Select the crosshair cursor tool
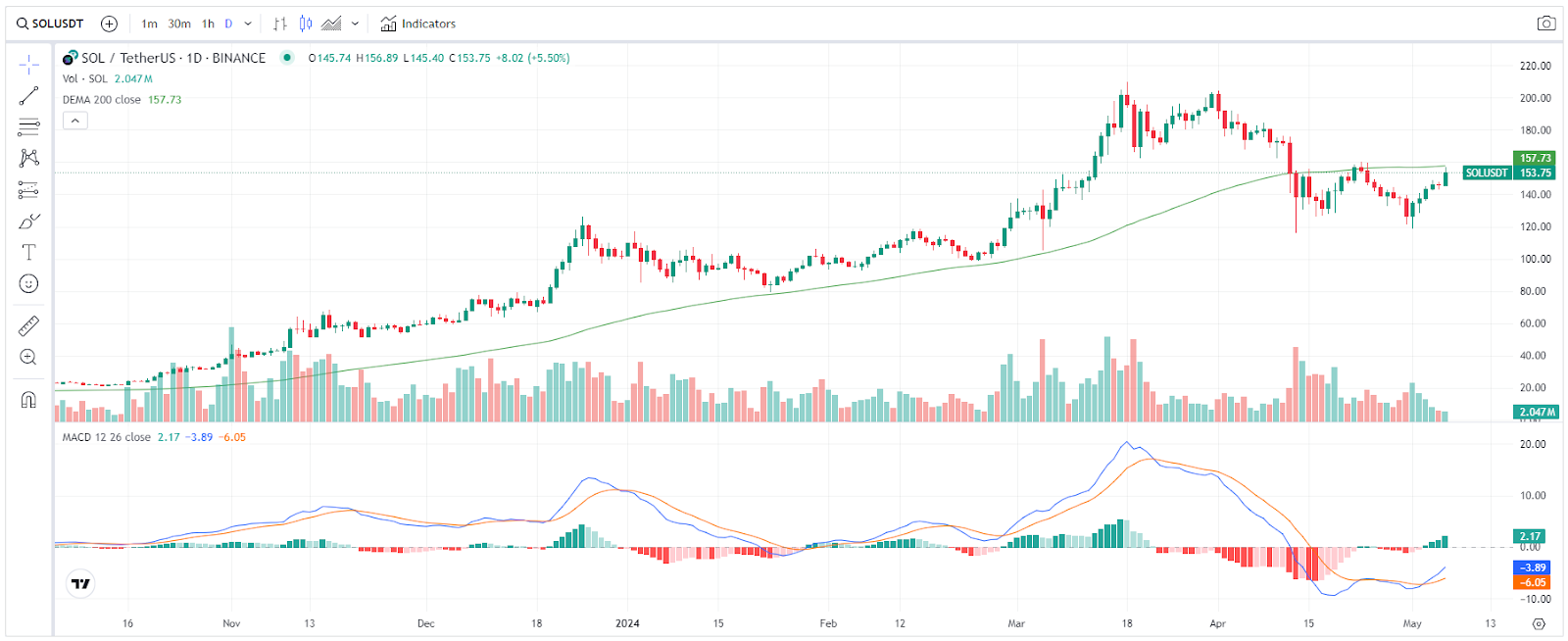Image resolution: width=1568 pixels, height=641 pixels. [x=29, y=65]
